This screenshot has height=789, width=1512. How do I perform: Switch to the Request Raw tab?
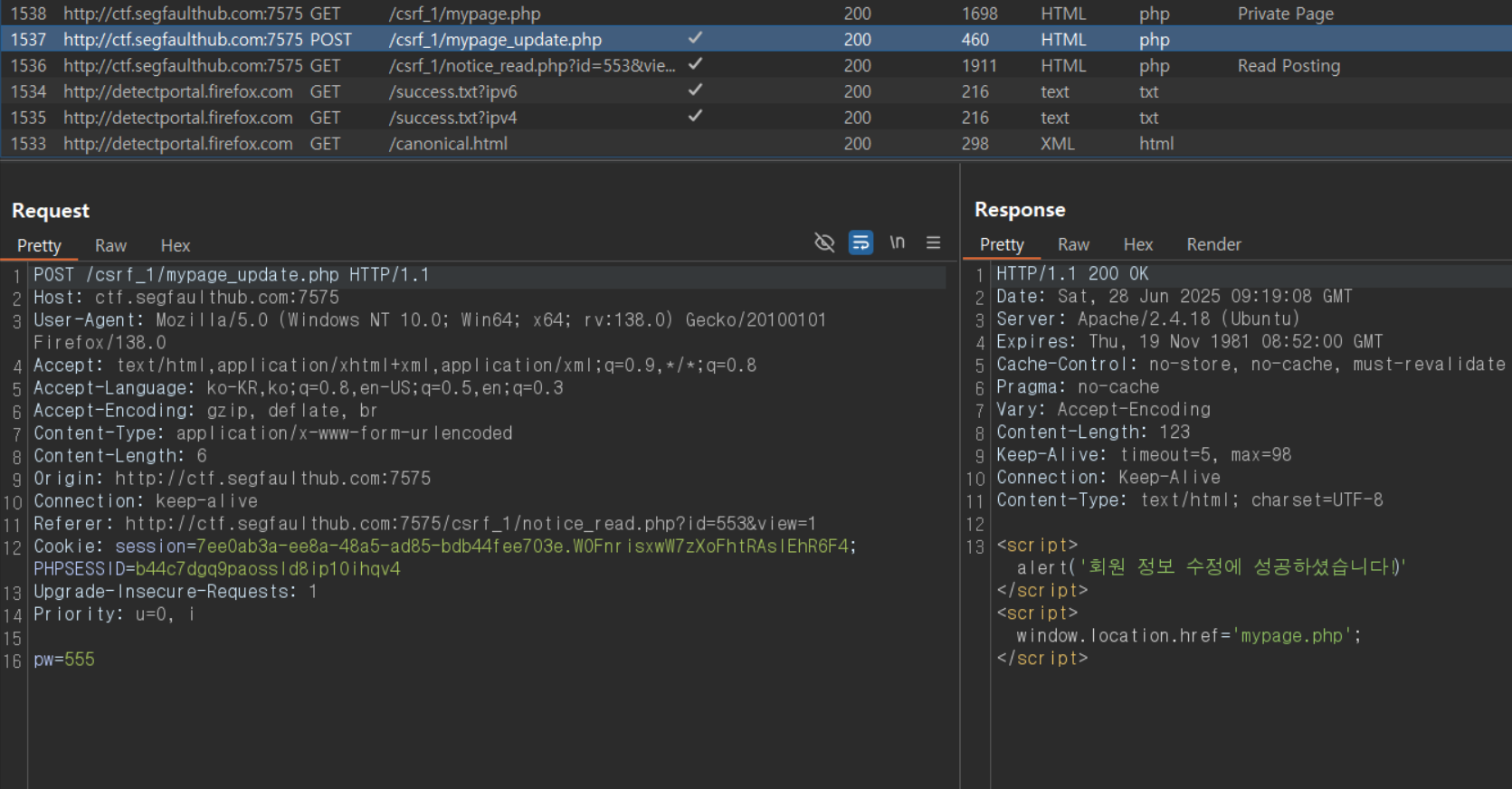click(110, 245)
